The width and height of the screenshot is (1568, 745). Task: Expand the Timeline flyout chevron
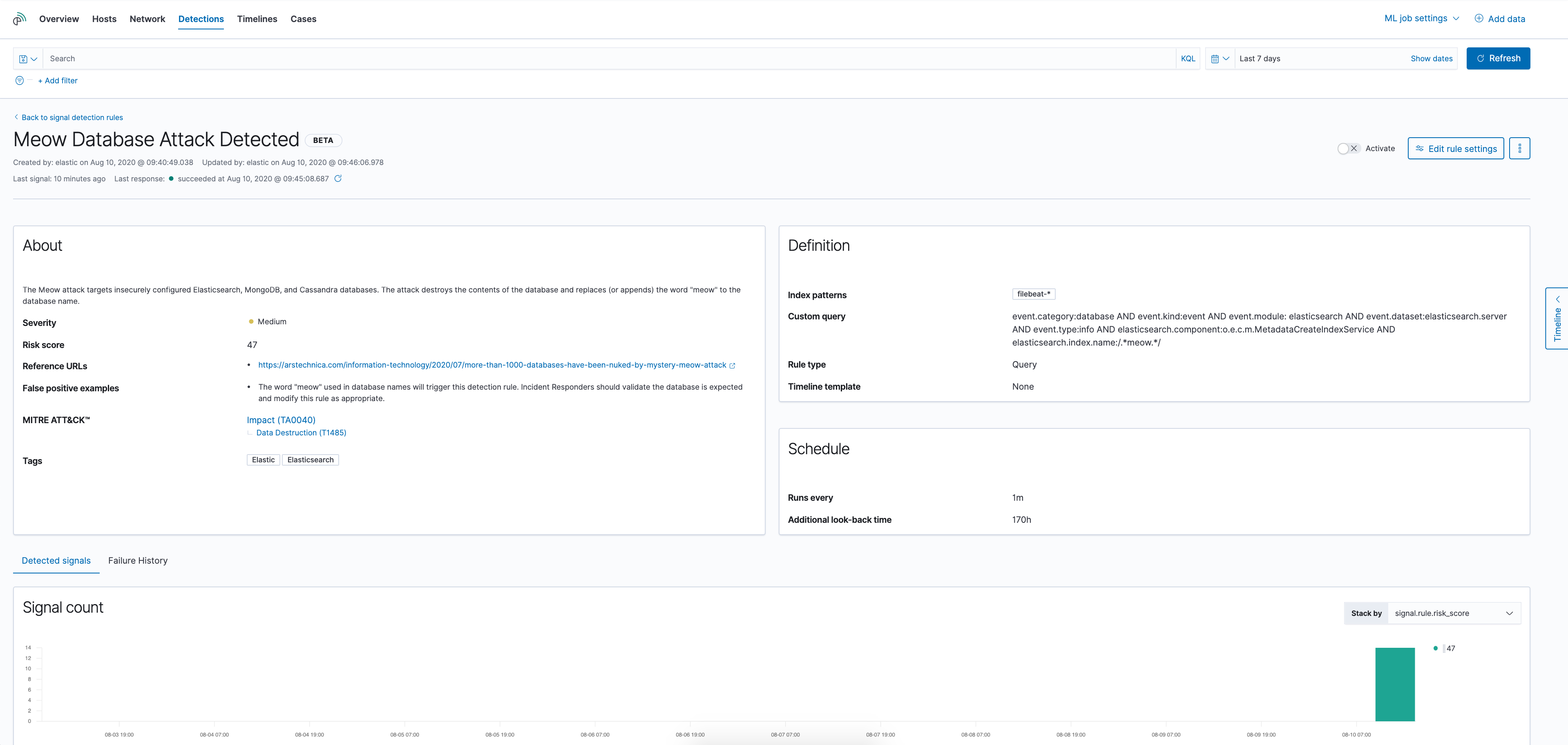[x=1558, y=299]
